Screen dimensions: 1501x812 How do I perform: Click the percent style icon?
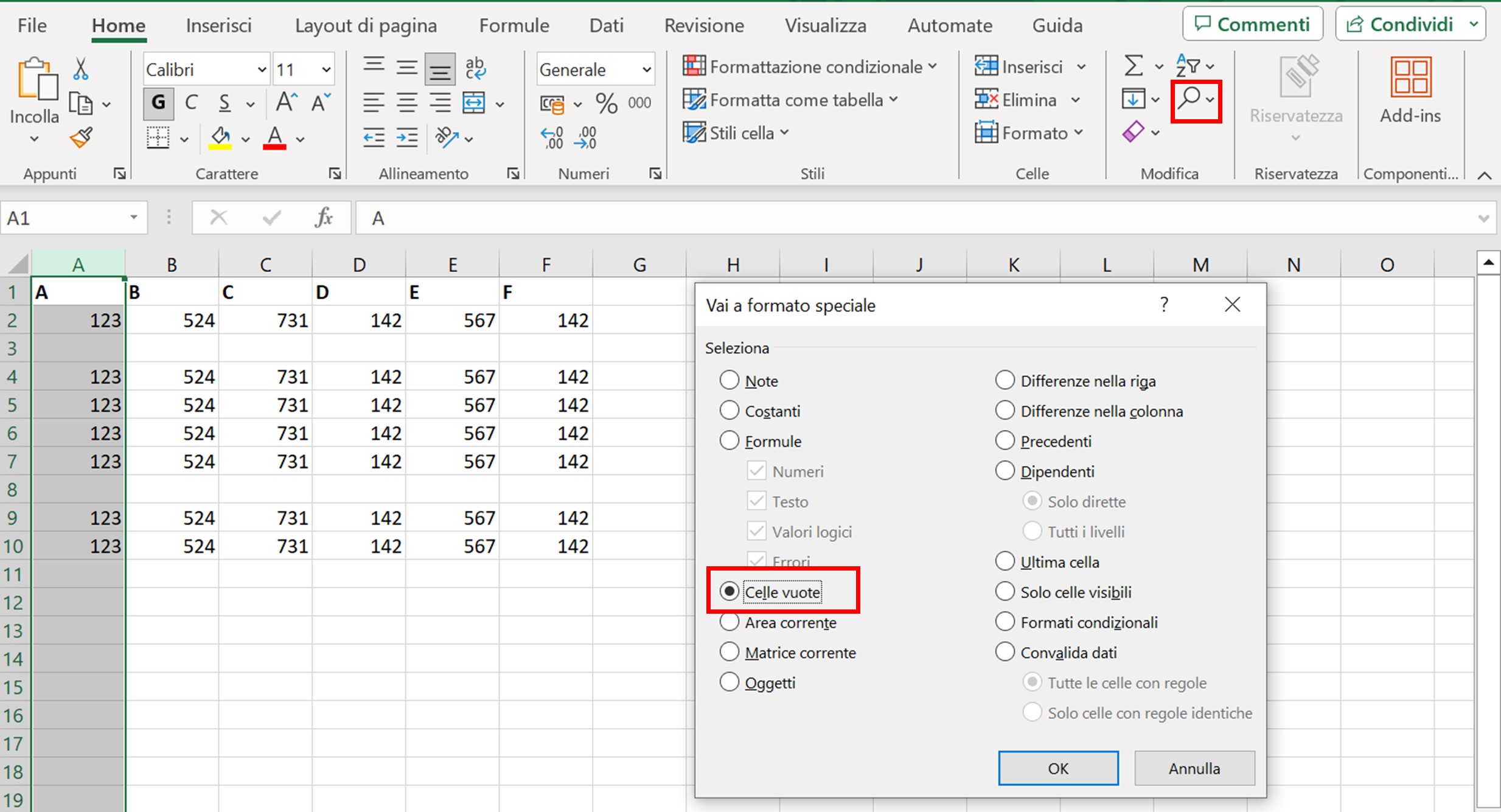click(x=606, y=103)
